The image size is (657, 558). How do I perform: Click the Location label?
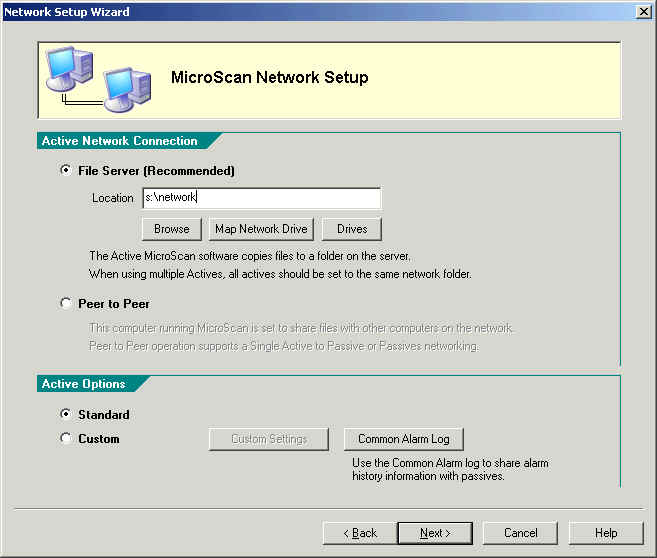click(113, 198)
